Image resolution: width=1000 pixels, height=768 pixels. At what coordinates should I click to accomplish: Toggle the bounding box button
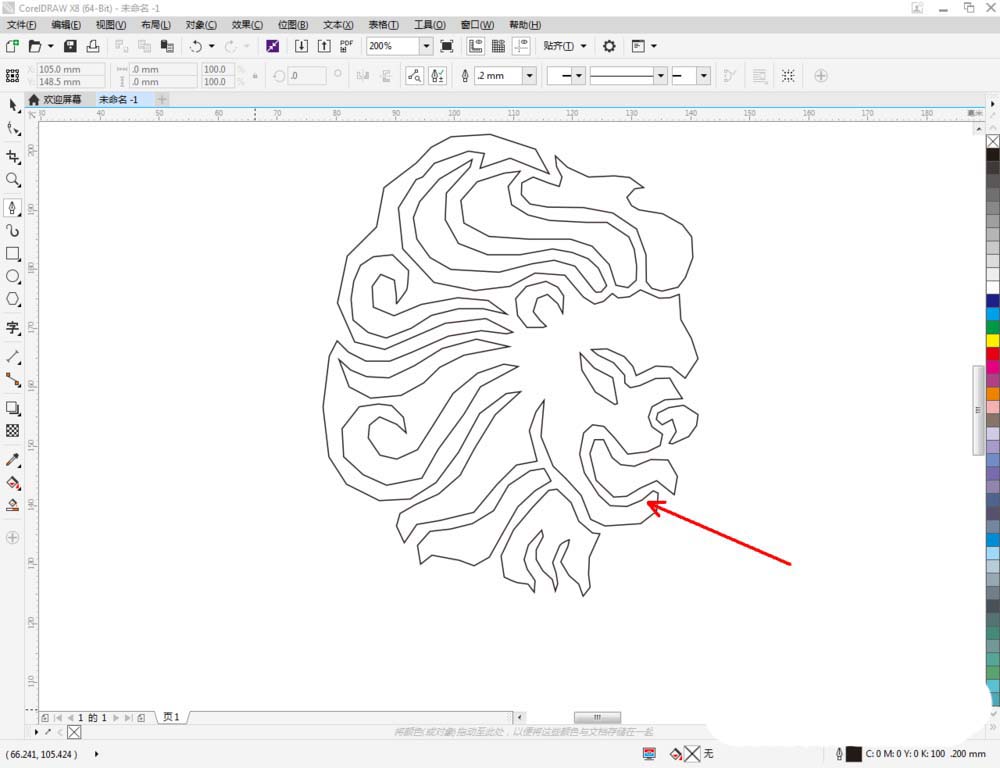pyautogui.click(x=788, y=76)
